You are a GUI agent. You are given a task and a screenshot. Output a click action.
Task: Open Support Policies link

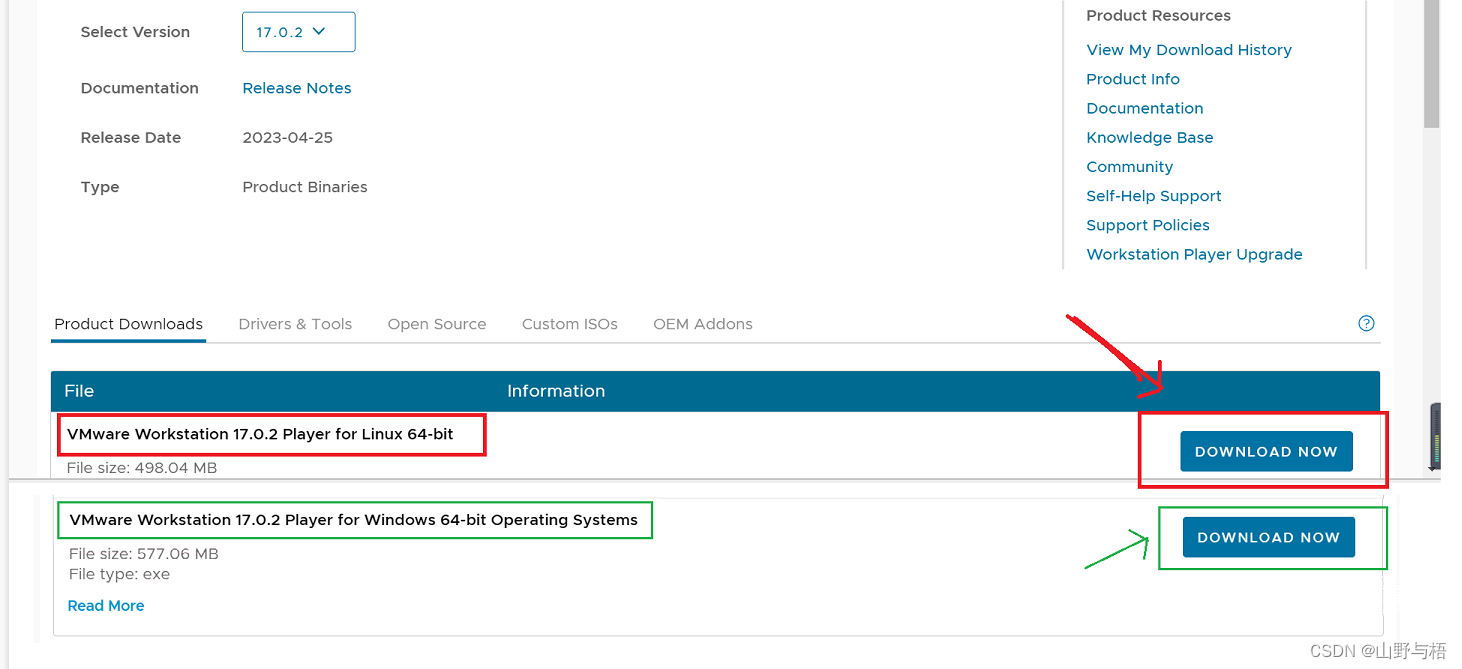[1148, 225]
